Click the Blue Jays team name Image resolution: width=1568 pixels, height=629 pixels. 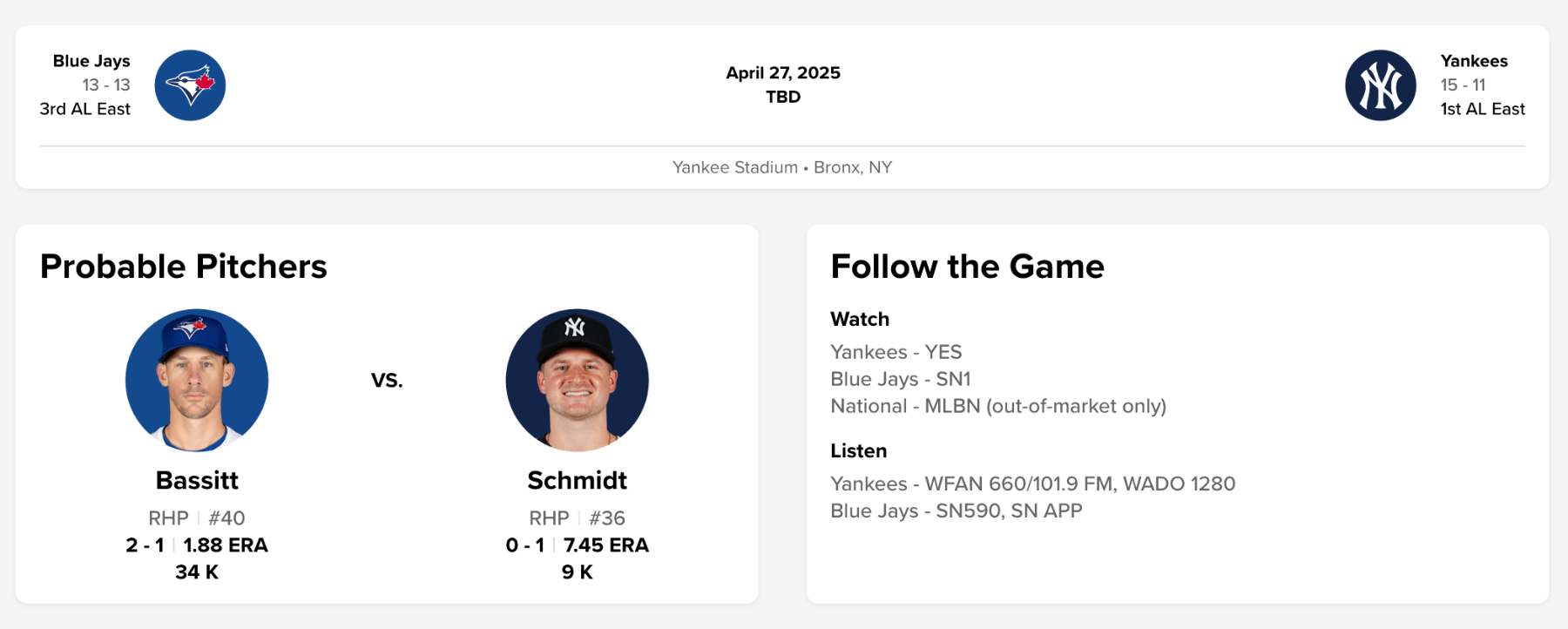pyautogui.click(x=91, y=61)
